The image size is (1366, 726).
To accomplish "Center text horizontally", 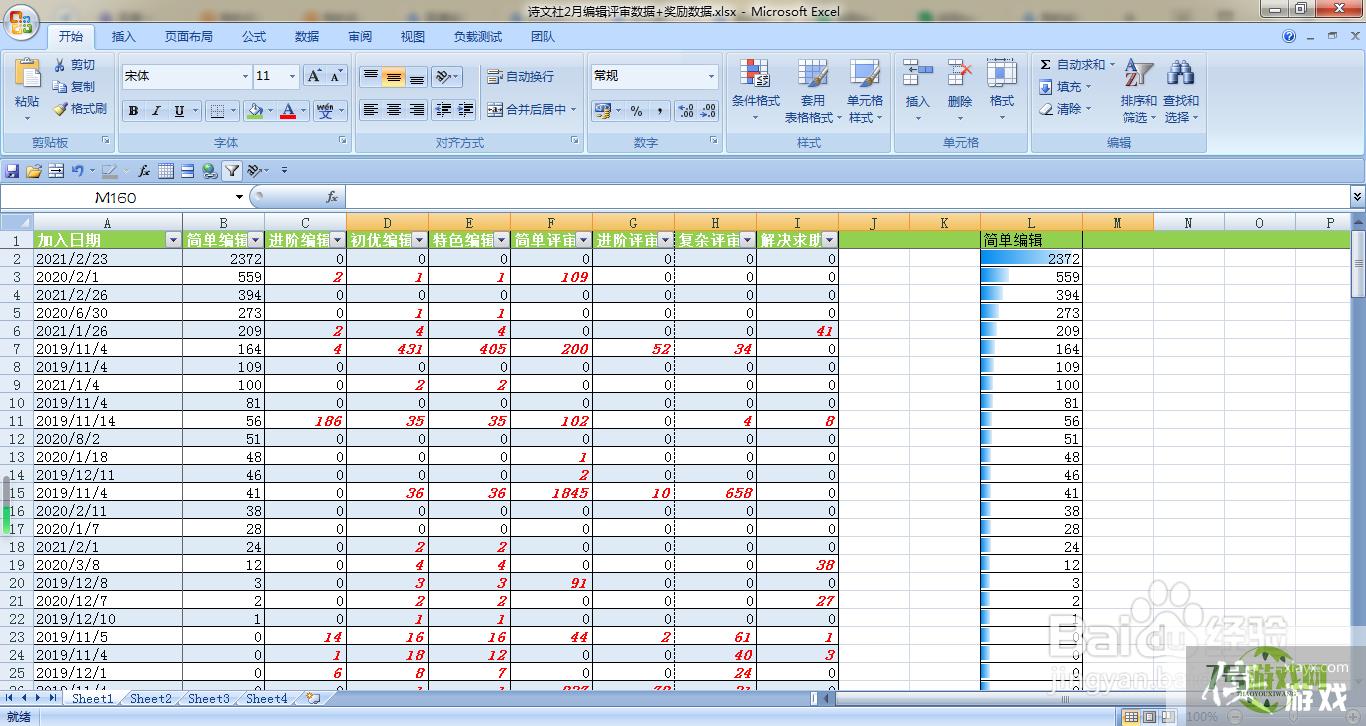I will [394, 110].
